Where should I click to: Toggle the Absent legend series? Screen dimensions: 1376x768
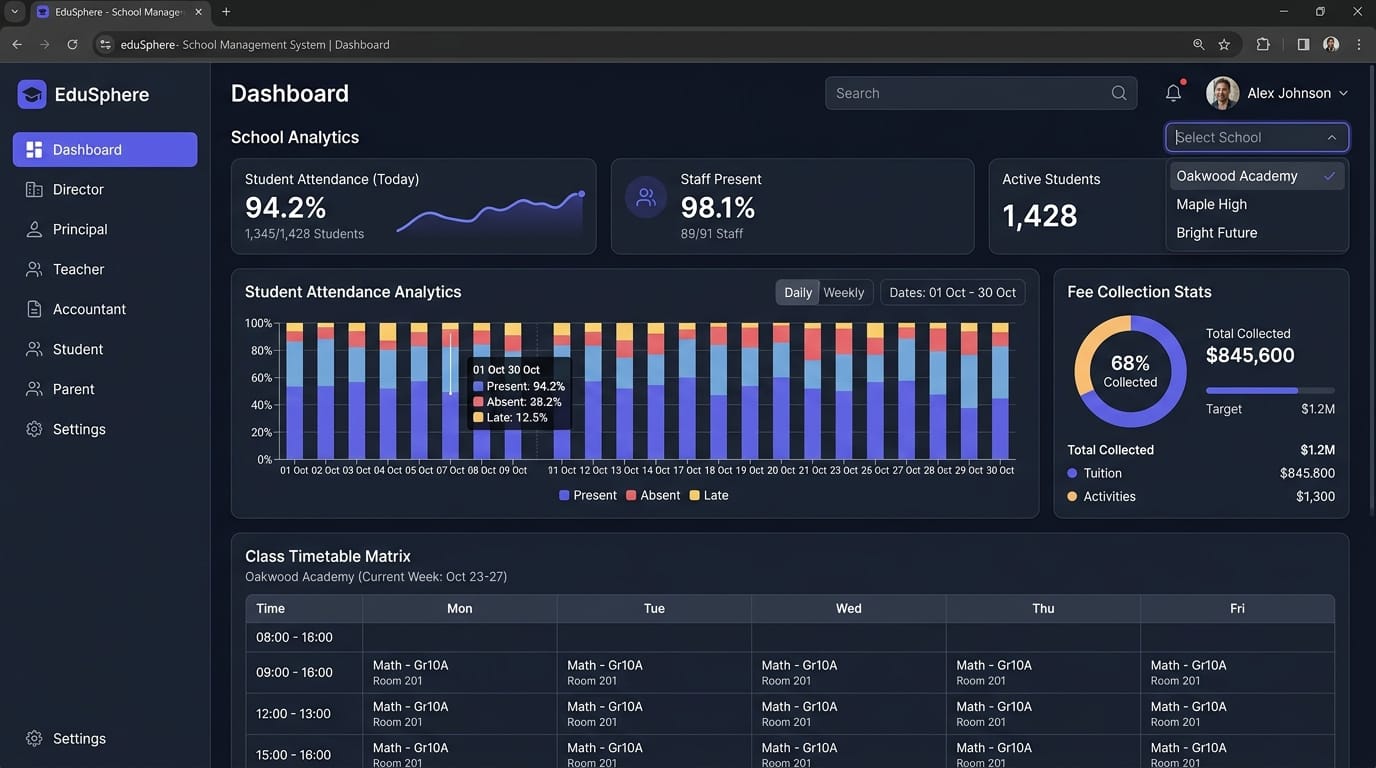653,495
